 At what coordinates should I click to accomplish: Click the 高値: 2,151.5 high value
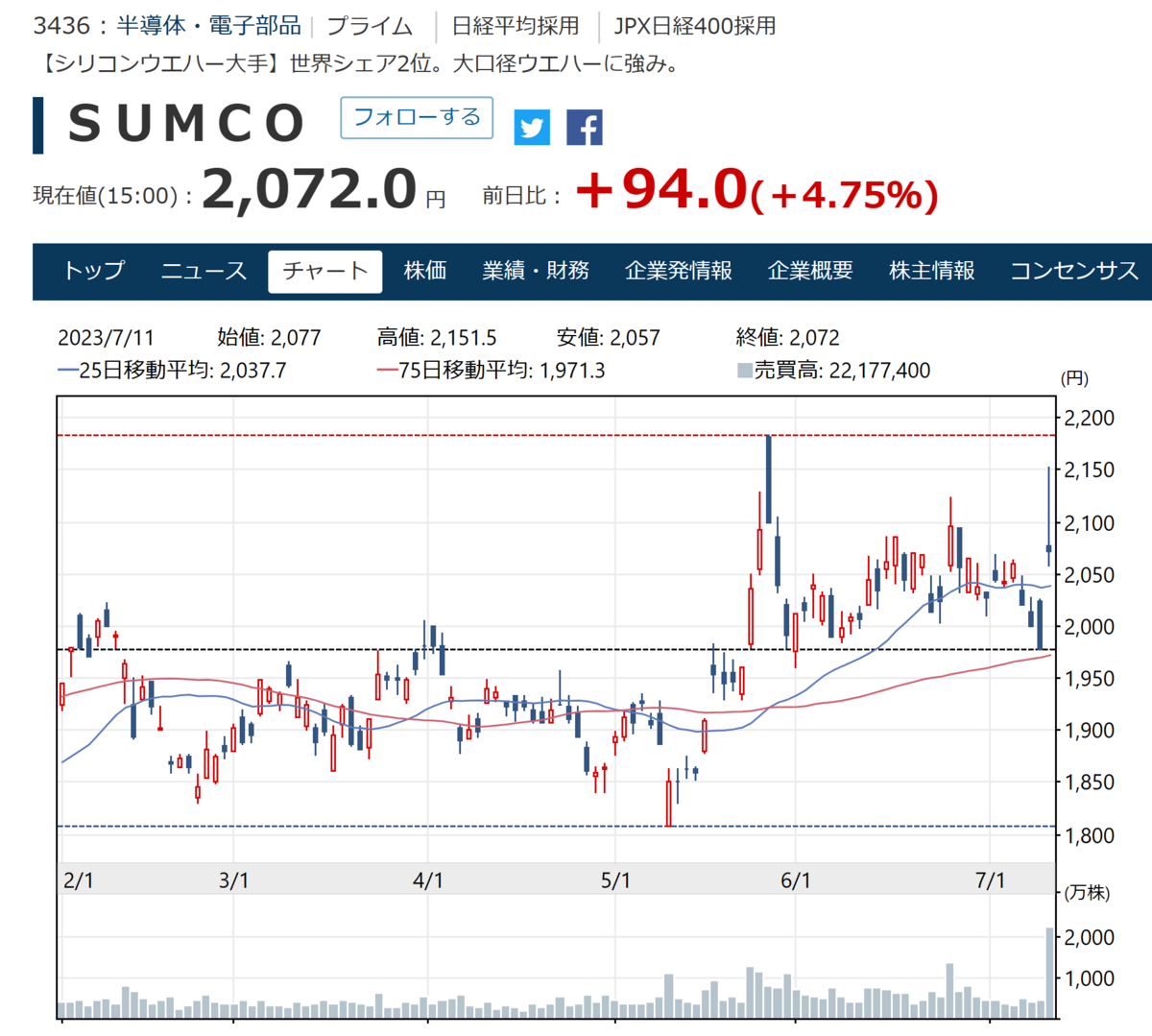click(x=437, y=338)
